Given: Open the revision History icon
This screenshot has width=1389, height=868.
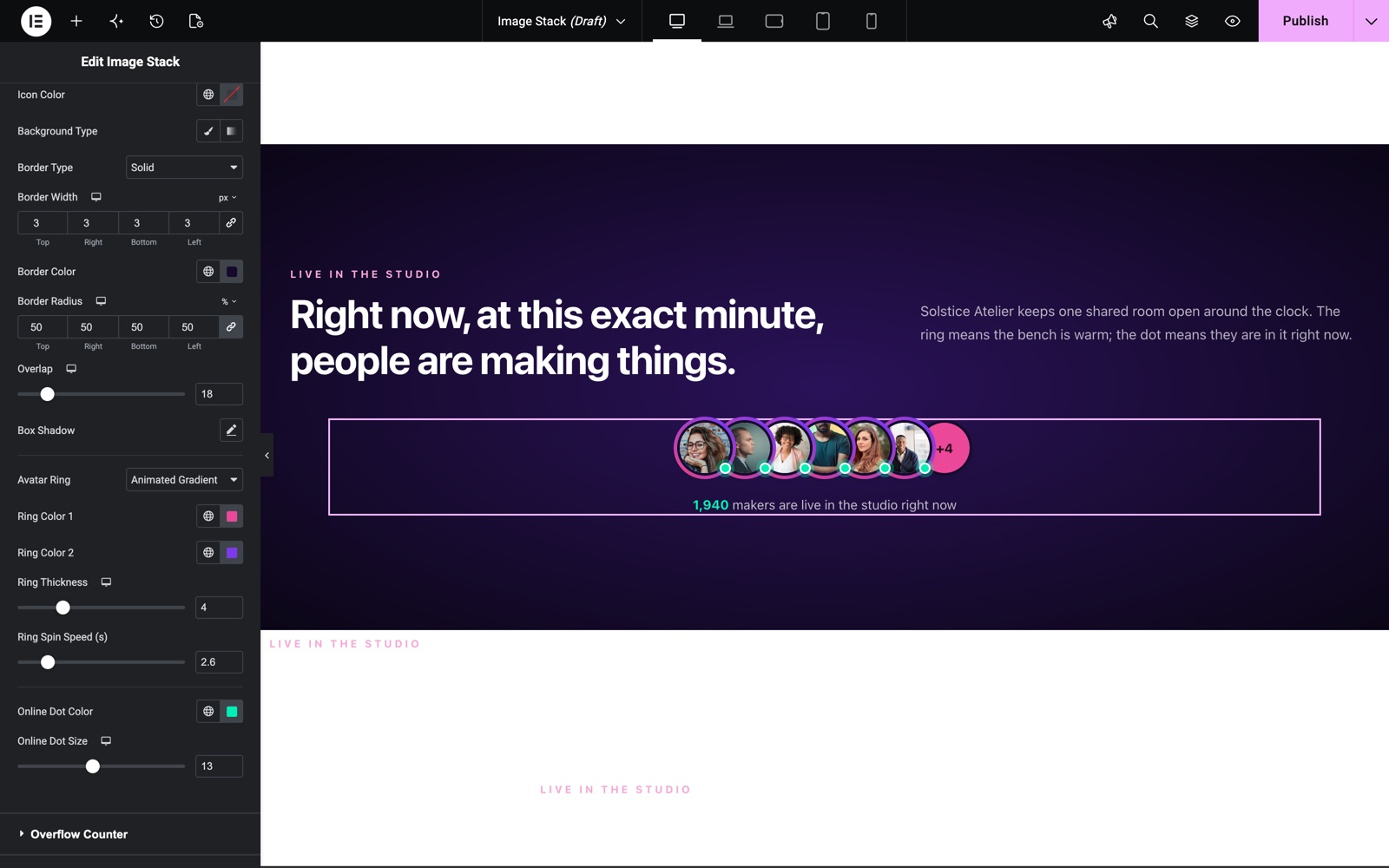Looking at the screenshot, I should pos(156,21).
